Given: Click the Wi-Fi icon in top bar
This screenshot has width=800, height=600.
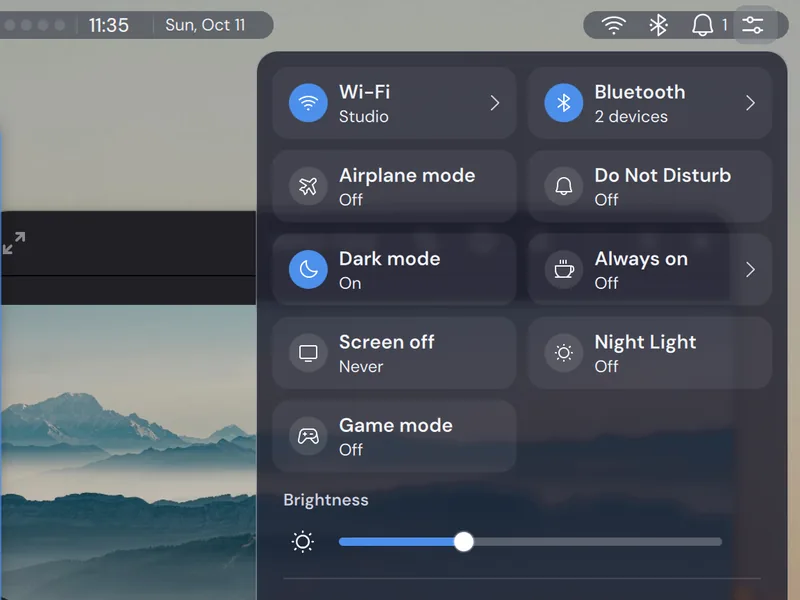Looking at the screenshot, I should (613, 25).
